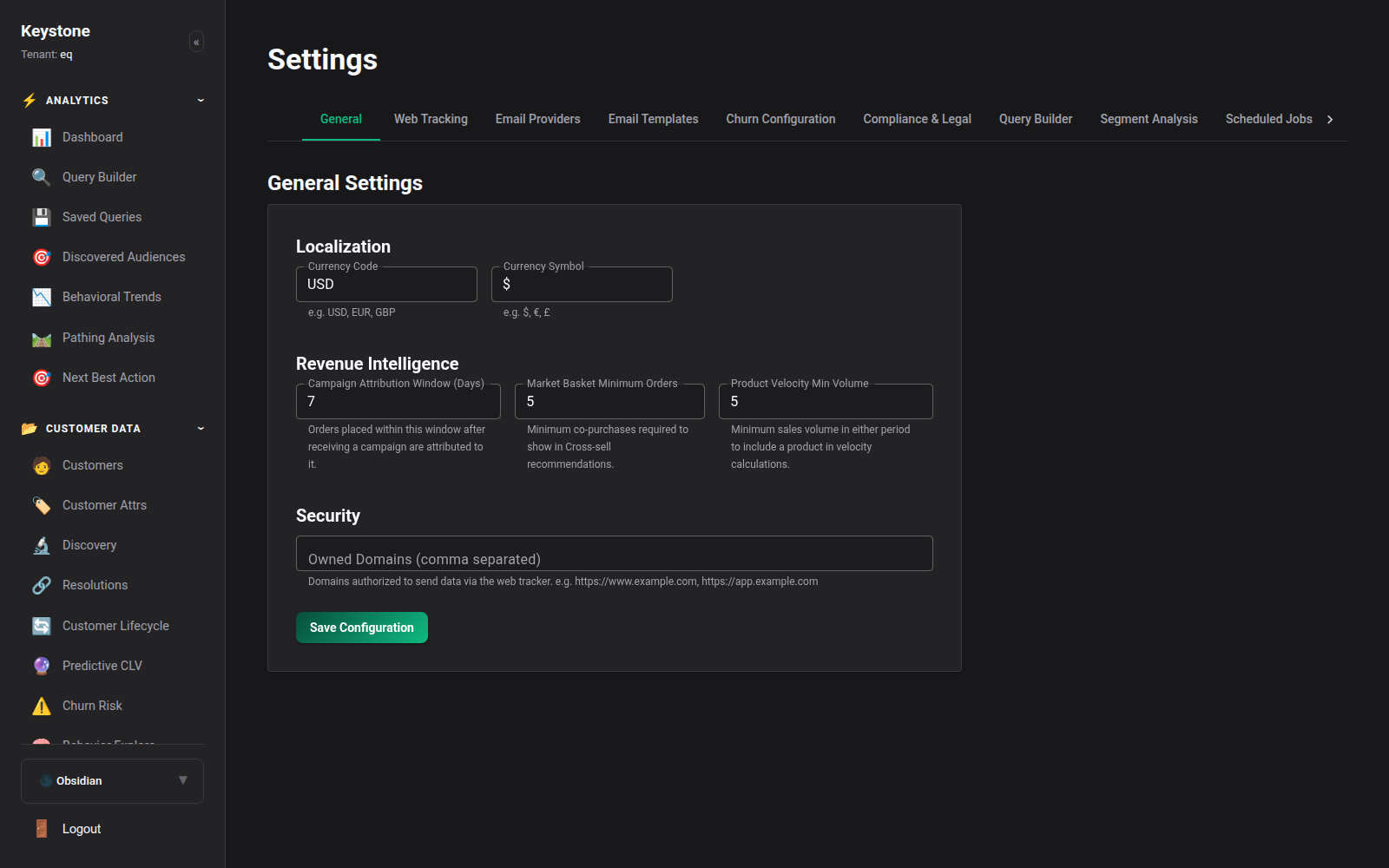Click the Customers person icon
This screenshot has width=1389, height=868.
(x=42, y=465)
